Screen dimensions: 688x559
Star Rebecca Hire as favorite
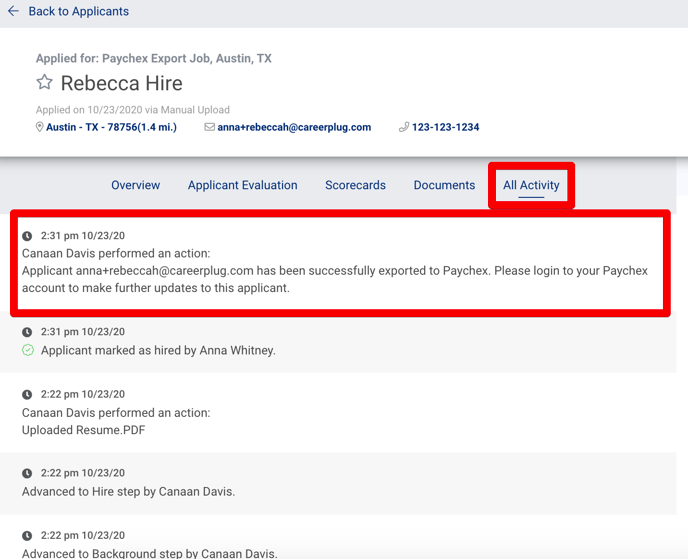pos(44,82)
